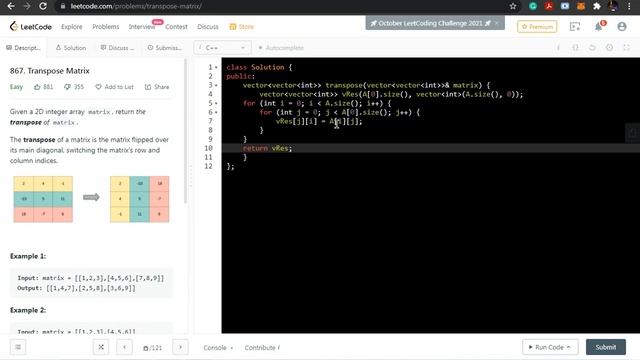Reset code to default icon
The width and height of the screenshot is (640, 360).
tap(592, 48)
